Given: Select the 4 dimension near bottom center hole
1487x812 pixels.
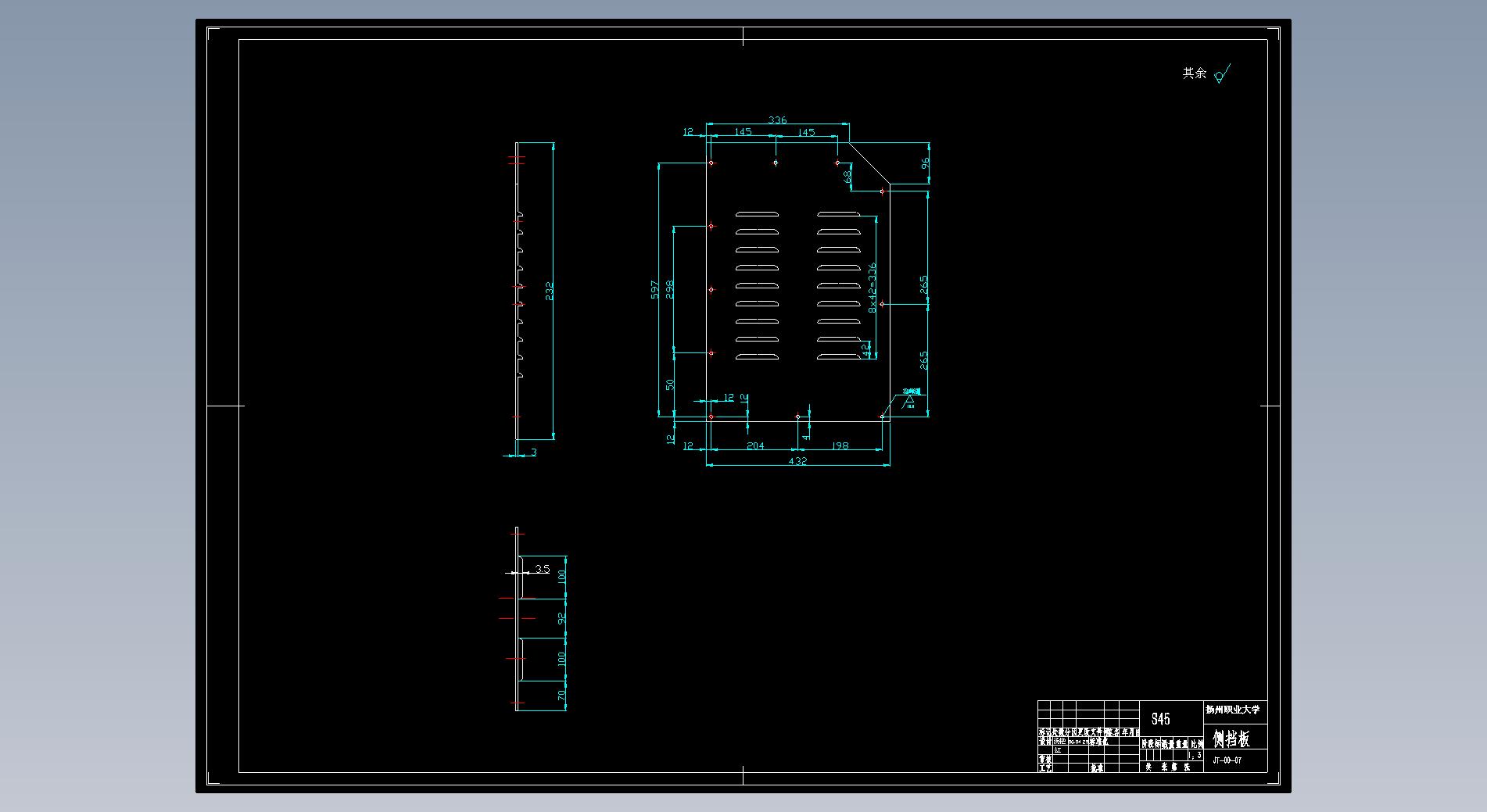Looking at the screenshot, I should (806, 437).
